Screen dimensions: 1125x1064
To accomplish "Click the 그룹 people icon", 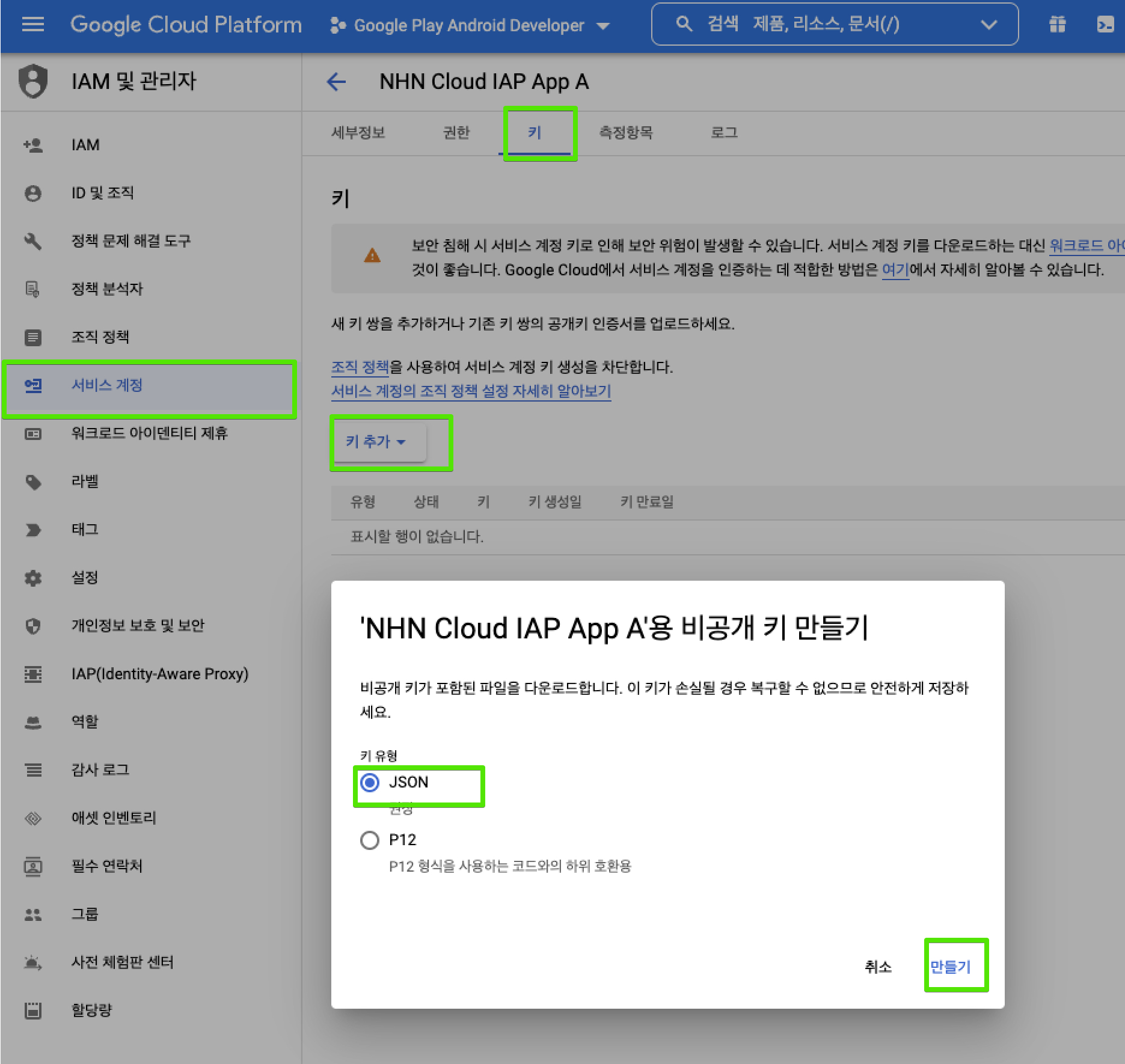I will (x=33, y=914).
